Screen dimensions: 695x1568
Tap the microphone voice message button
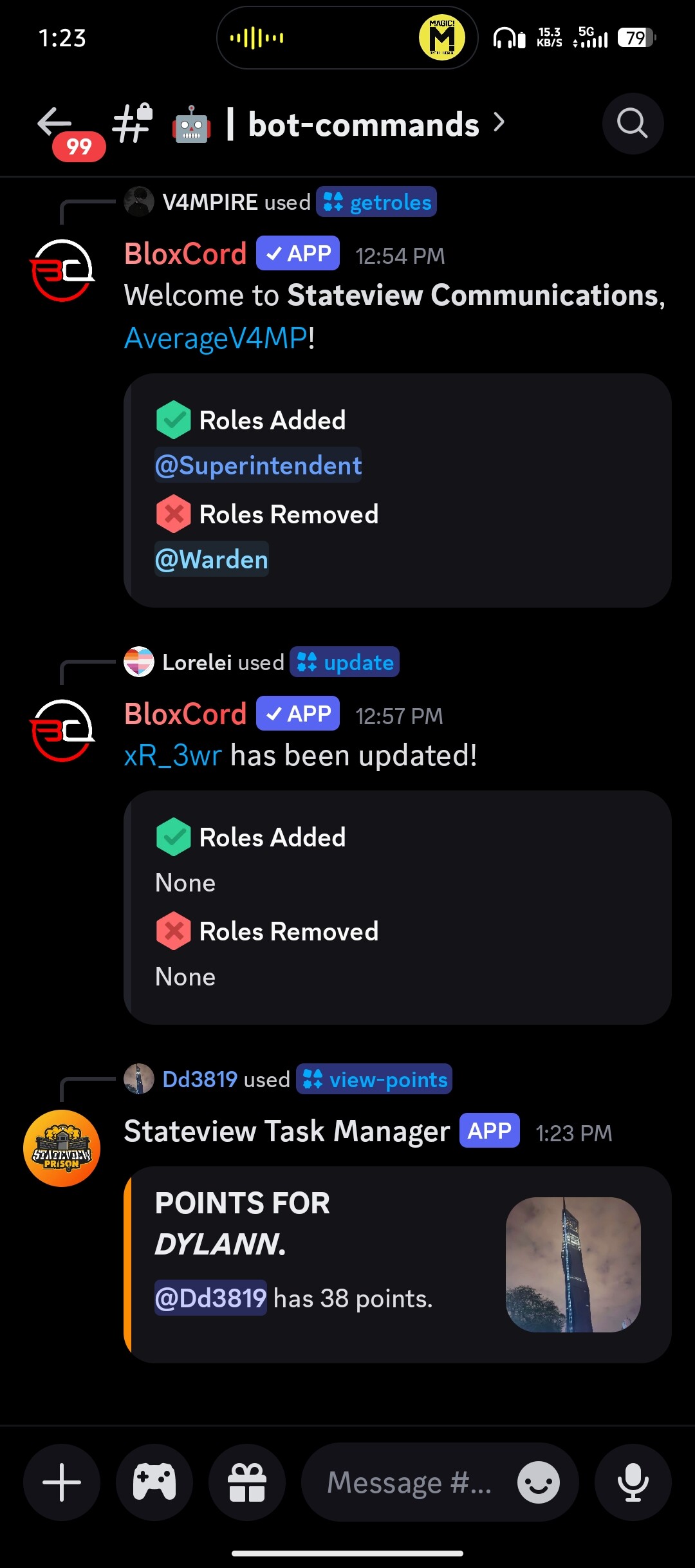(x=633, y=1482)
